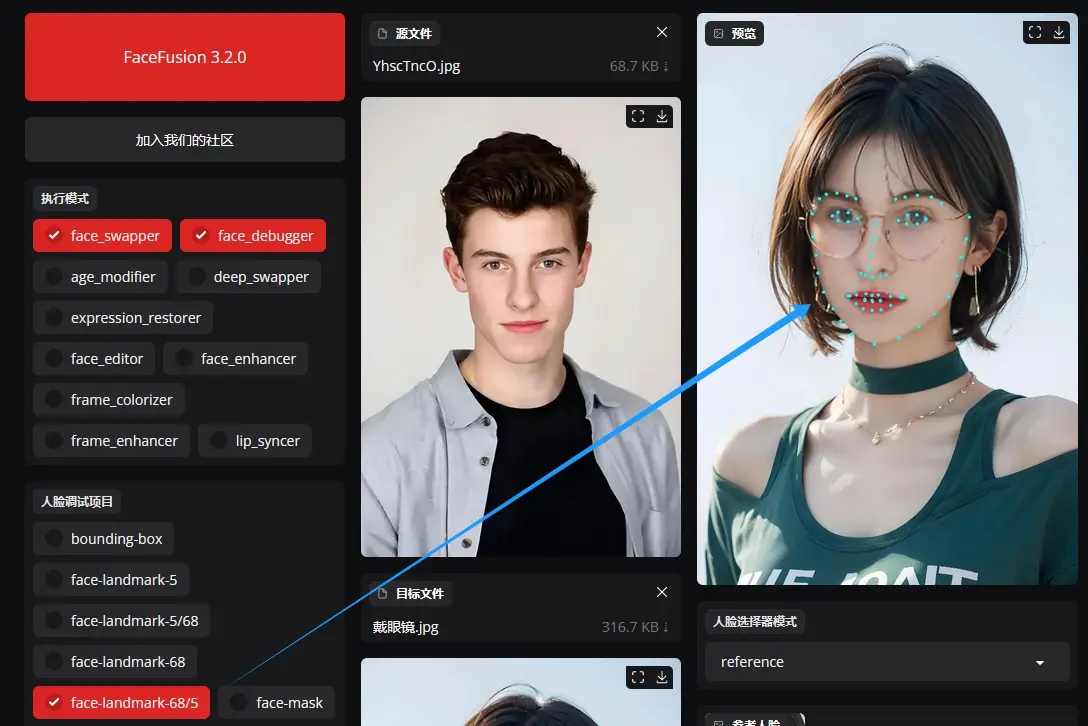Download the preview output image
Viewport: 1088px width, 726px height.
click(x=1059, y=33)
